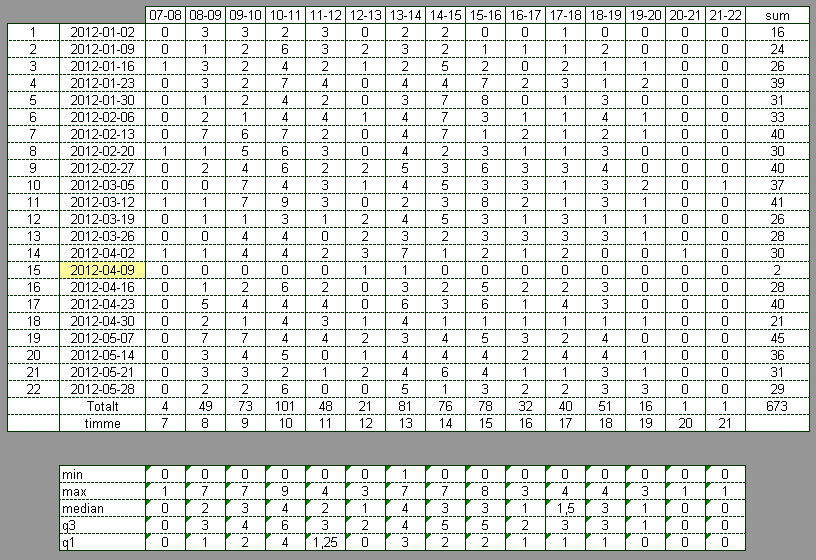Click the 18-19 column header
The width and height of the screenshot is (816, 560).
606,15
